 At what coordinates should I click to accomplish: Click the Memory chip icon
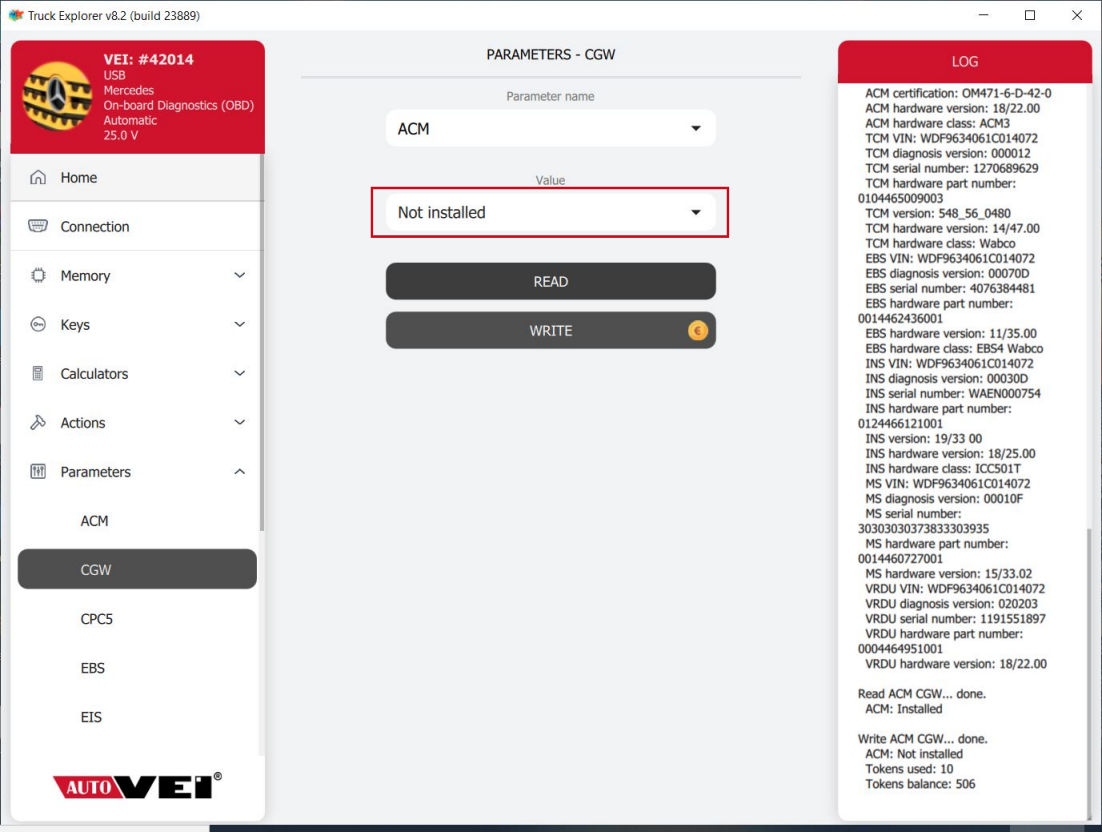pos(38,276)
